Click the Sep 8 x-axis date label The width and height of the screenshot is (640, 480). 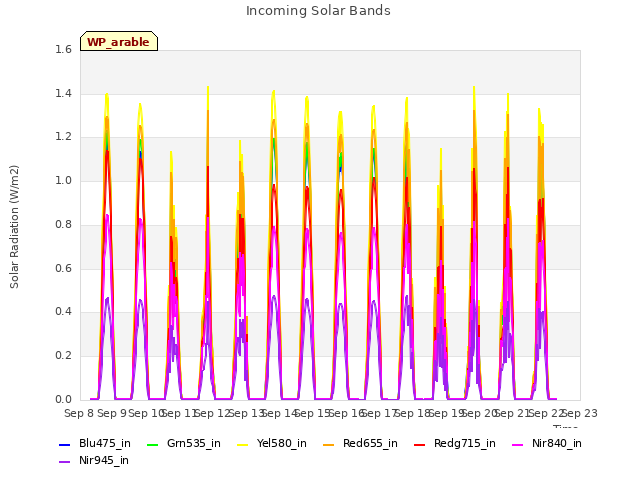[x=79, y=414]
